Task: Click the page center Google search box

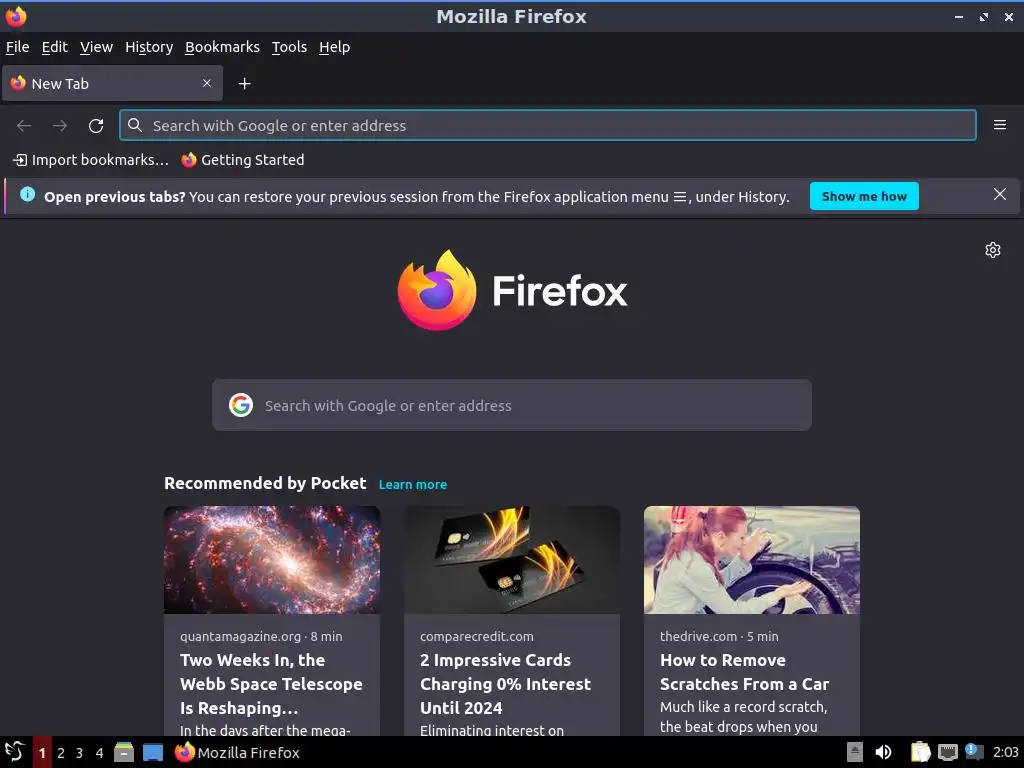Action: [511, 406]
